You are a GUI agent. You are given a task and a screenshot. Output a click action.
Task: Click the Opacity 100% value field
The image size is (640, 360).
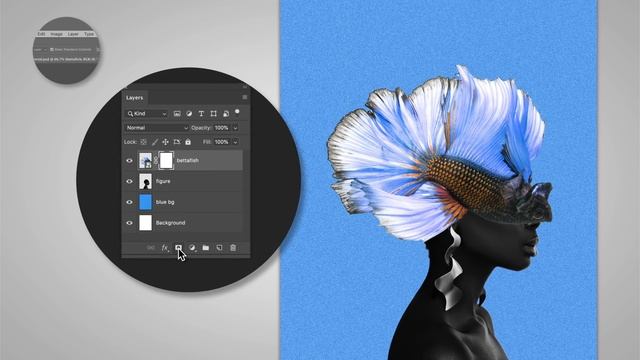click(x=222, y=128)
